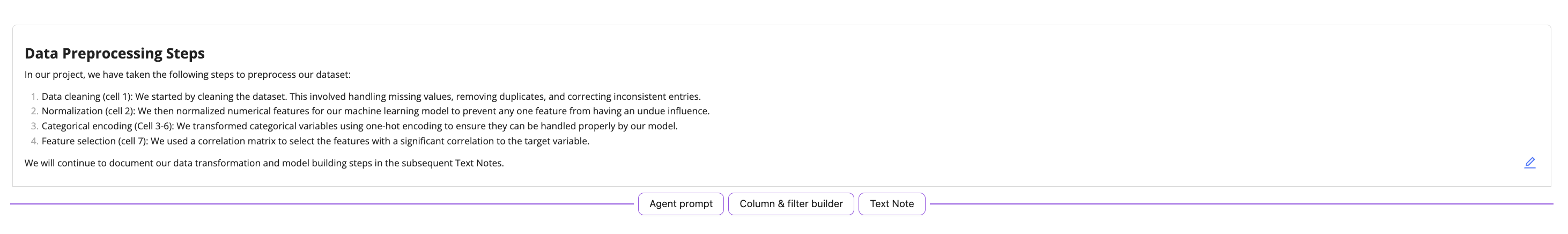This screenshot has height=234, width=1568.
Task: Add a new Text Note cell
Action: click(892, 203)
